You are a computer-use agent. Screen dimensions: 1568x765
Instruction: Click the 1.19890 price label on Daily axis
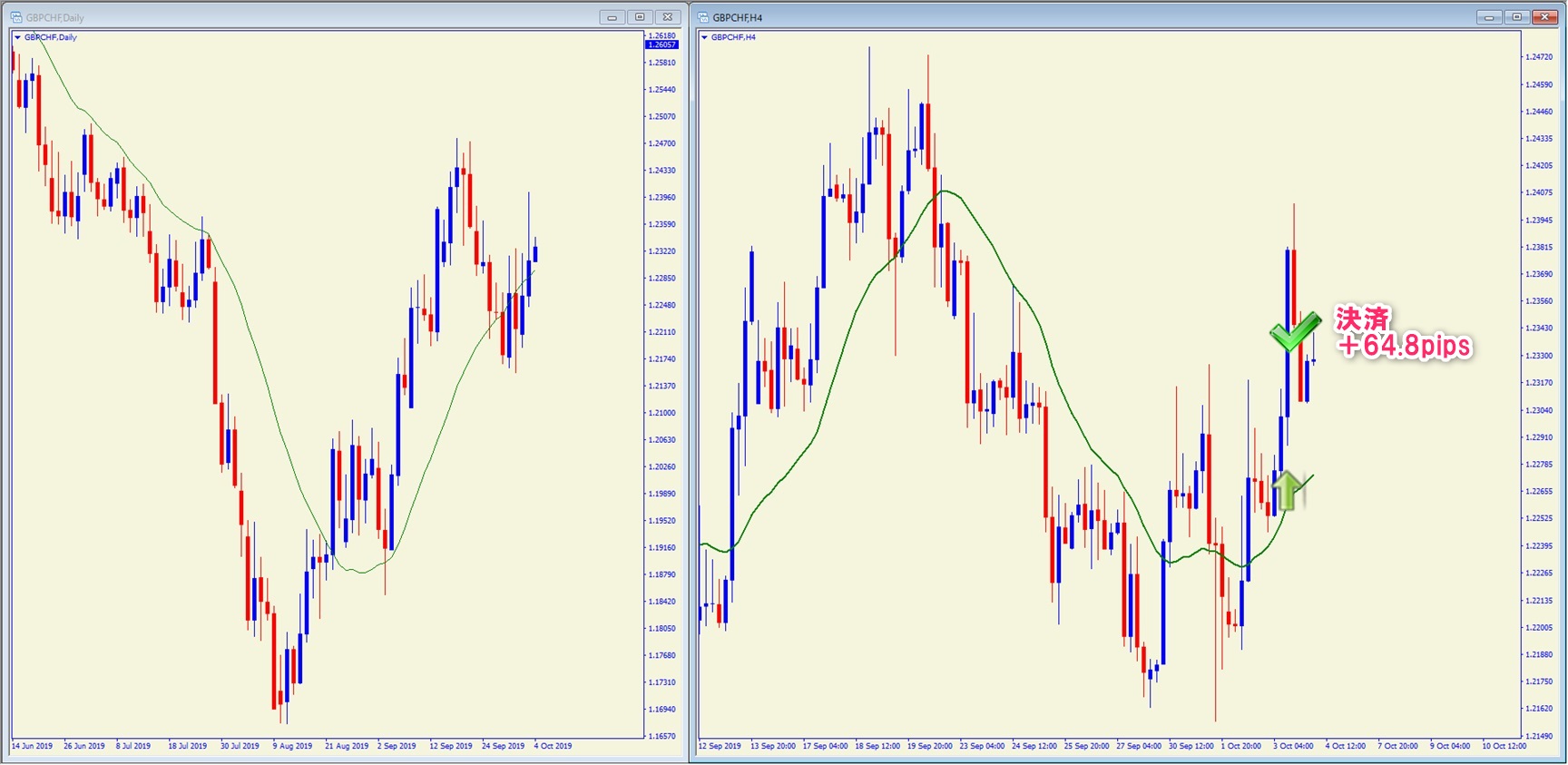[x=662, y=494]
